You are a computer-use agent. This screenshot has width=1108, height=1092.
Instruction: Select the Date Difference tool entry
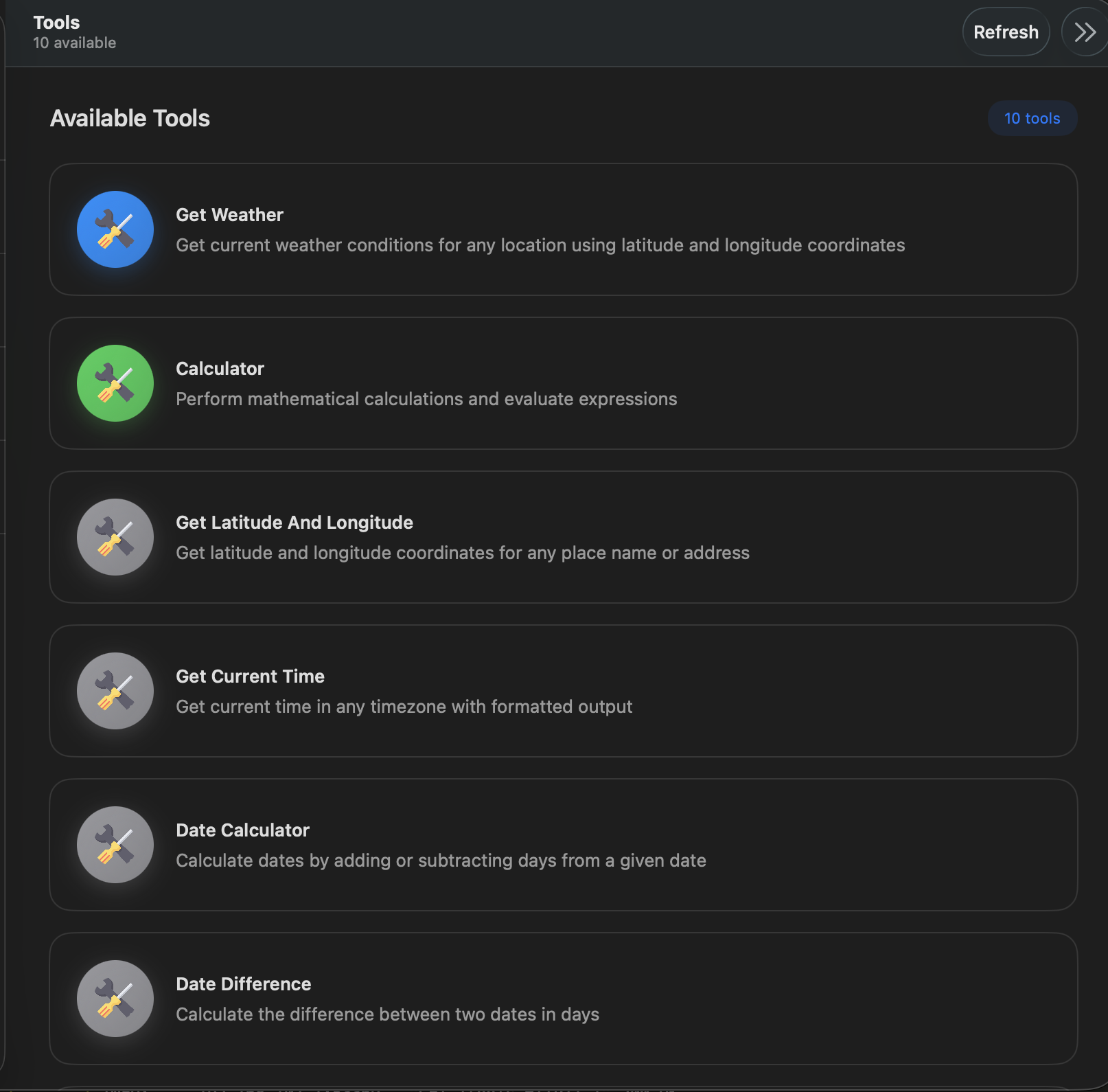[x=563, y=999]
